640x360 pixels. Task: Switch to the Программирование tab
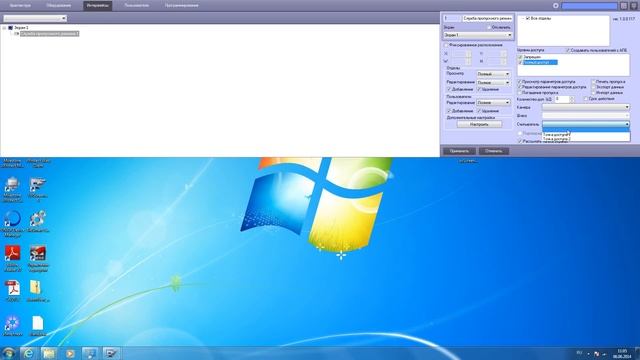(x=181, y=6)
